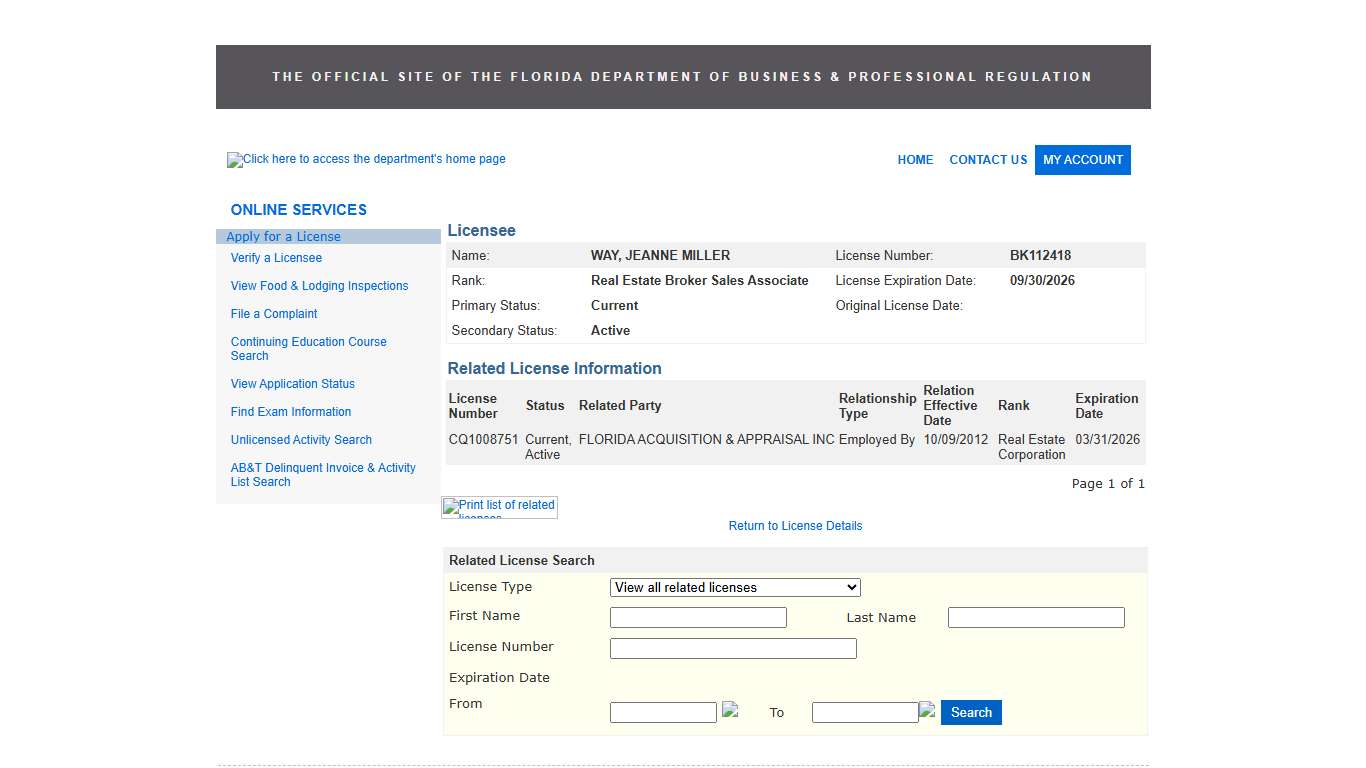Viewport: 1366px width, 768px height.
Task: Click the License Number input field
Action: (x=732, y=648)
